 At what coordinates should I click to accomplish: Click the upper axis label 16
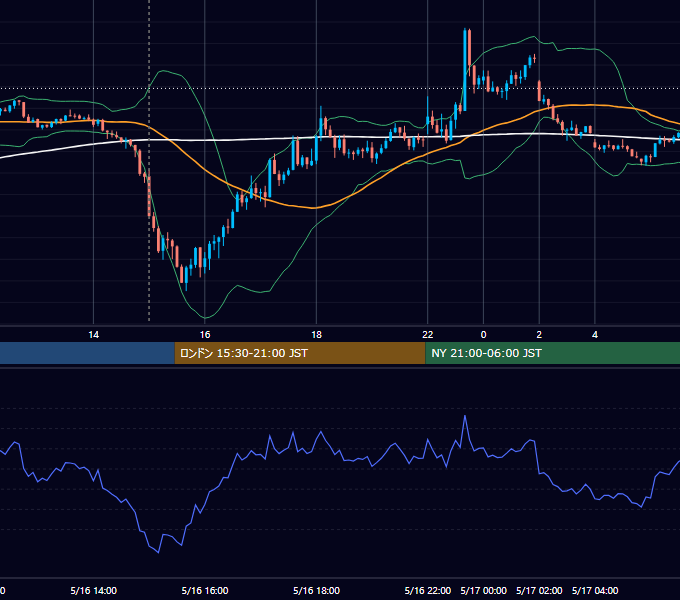[205, 334]
